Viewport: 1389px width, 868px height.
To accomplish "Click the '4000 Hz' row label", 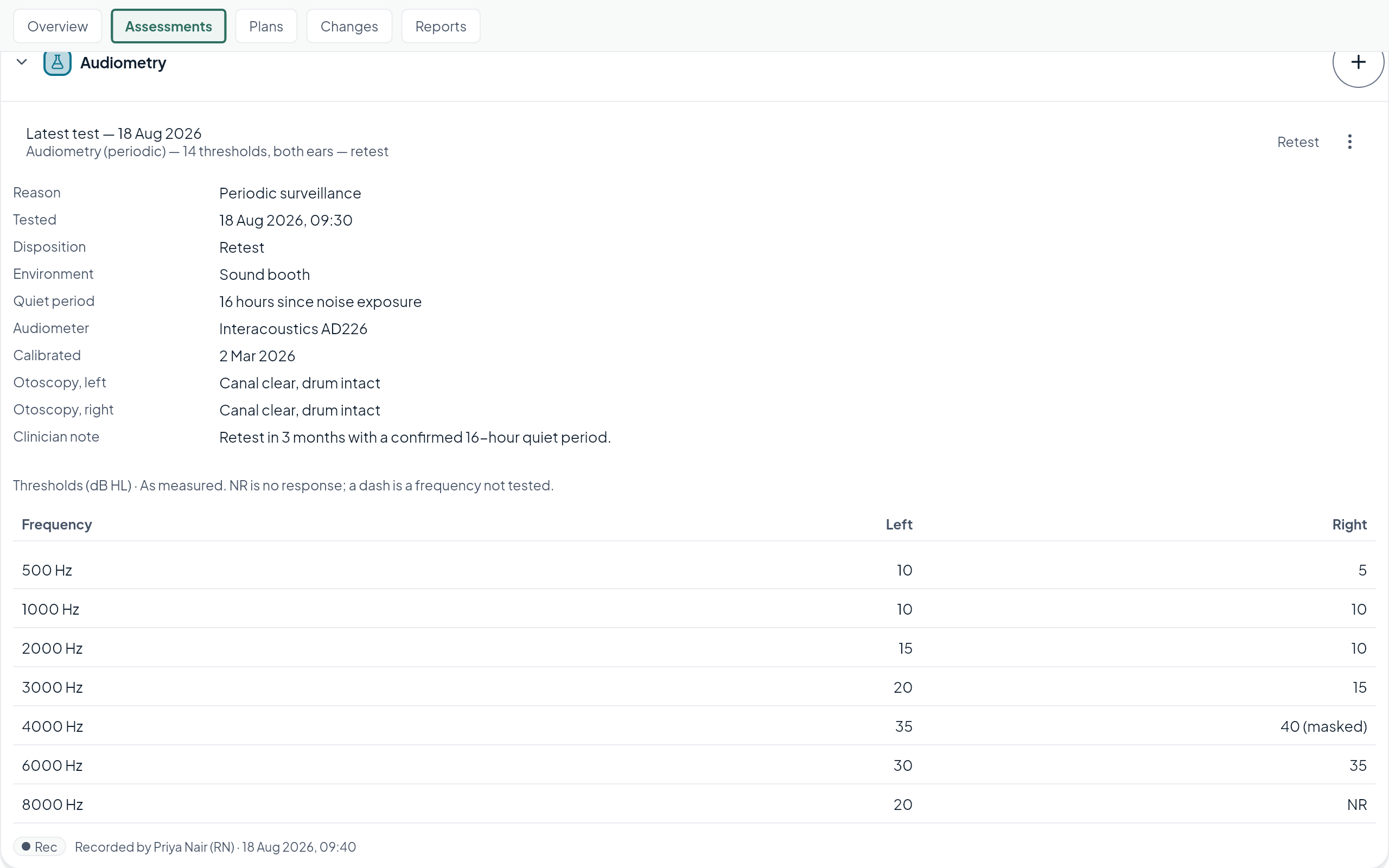I will pos(52,726).
